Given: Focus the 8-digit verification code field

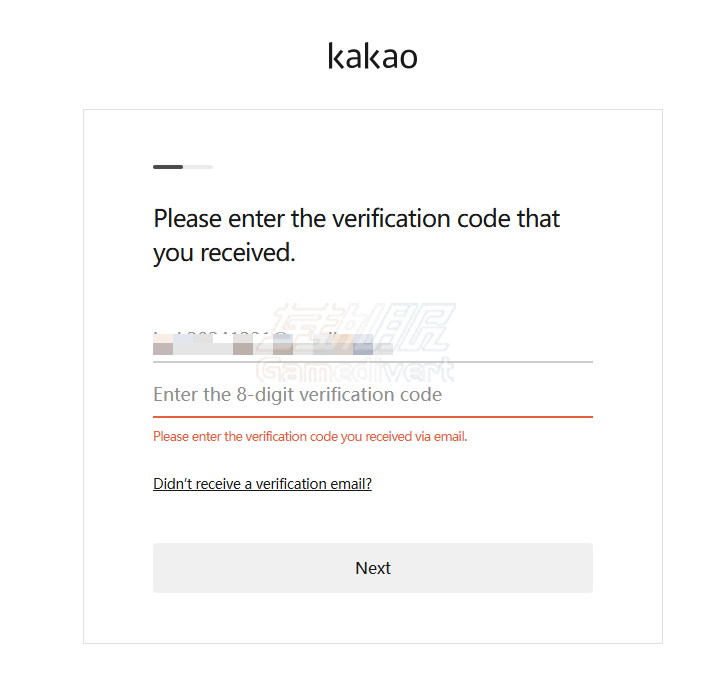Looking at the screenshot, I should (372, 395).
